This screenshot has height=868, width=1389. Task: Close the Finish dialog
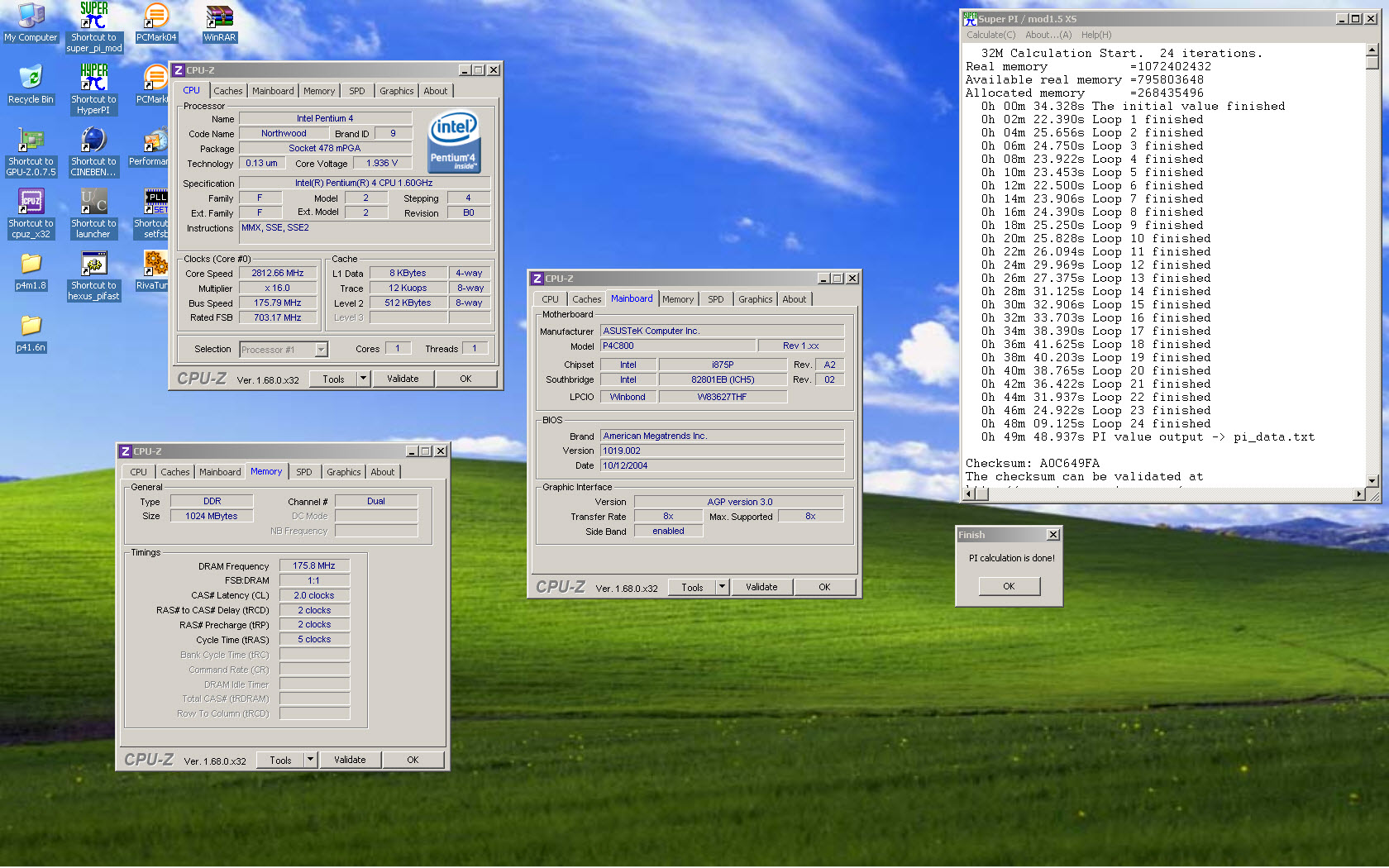click(1052, 535)
